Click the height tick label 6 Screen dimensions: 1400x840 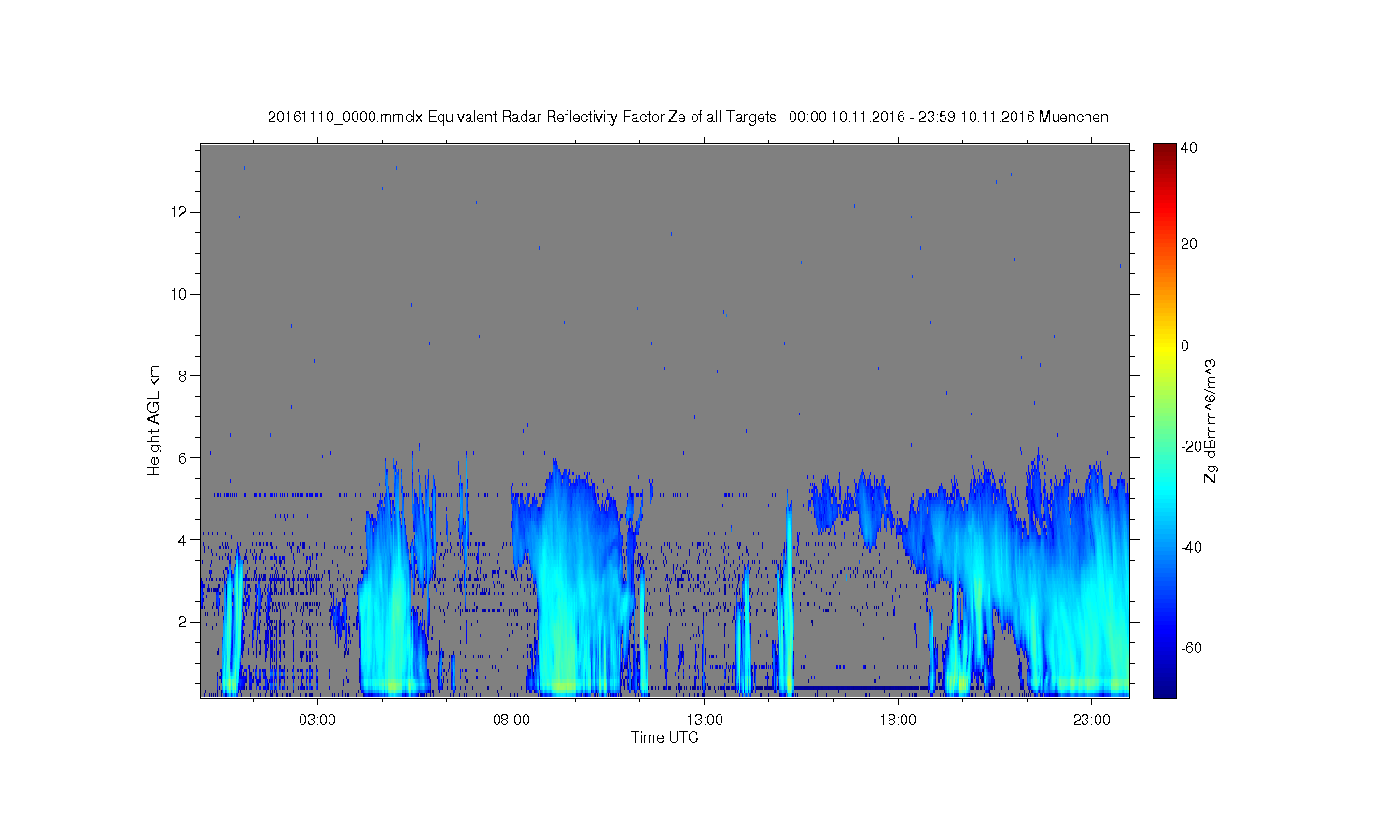[184, 457]
